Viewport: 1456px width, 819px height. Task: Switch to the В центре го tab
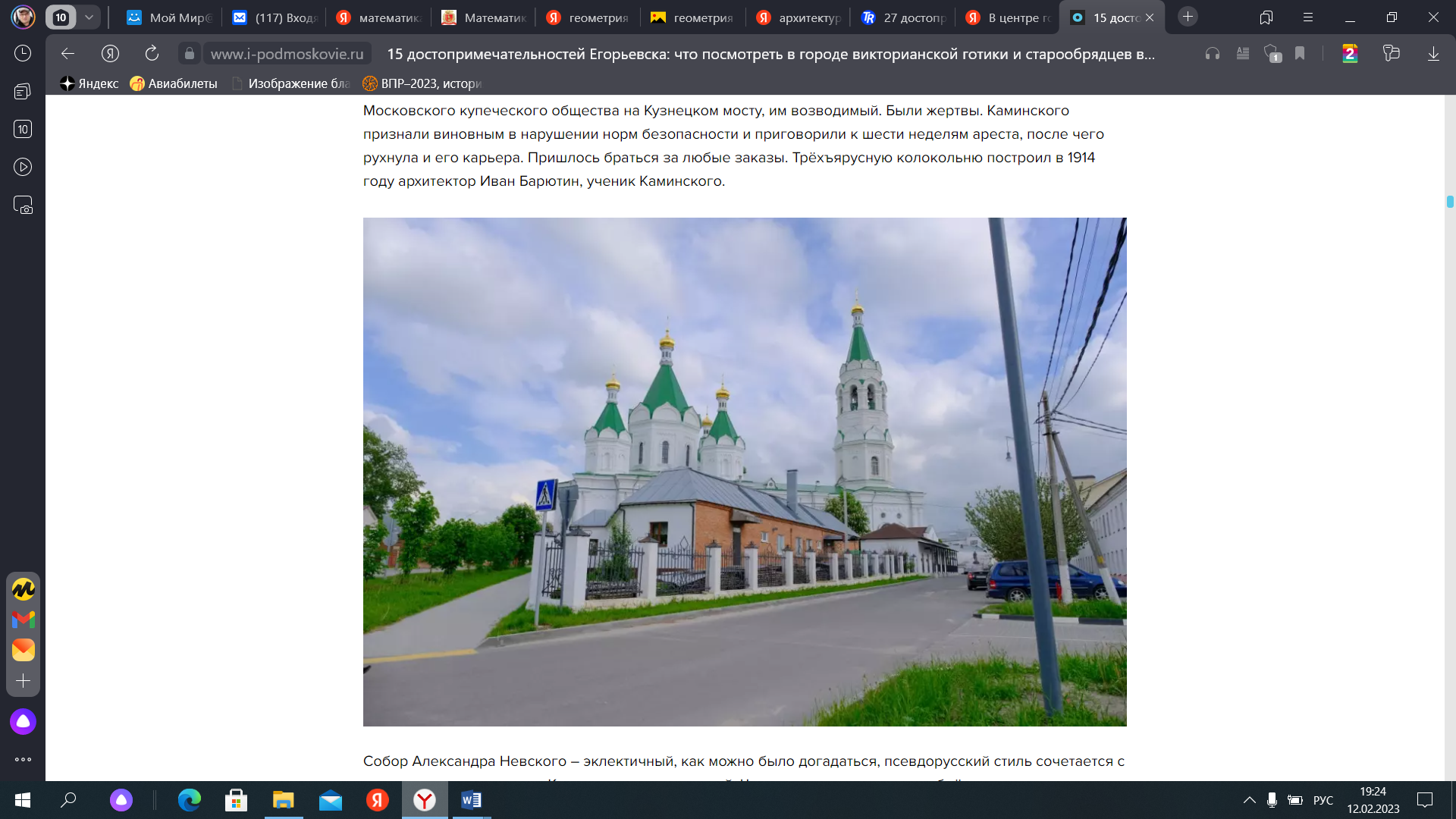point(1008,17)
